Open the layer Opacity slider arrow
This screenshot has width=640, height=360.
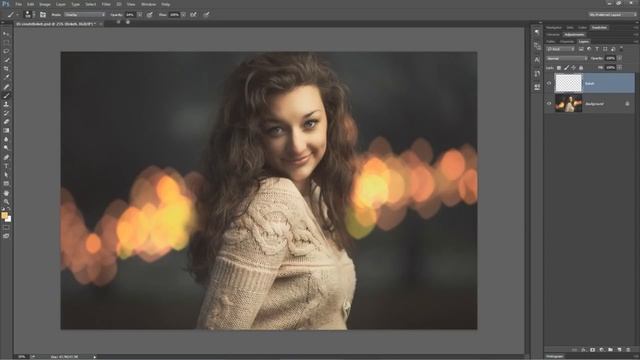pos(620,58)
